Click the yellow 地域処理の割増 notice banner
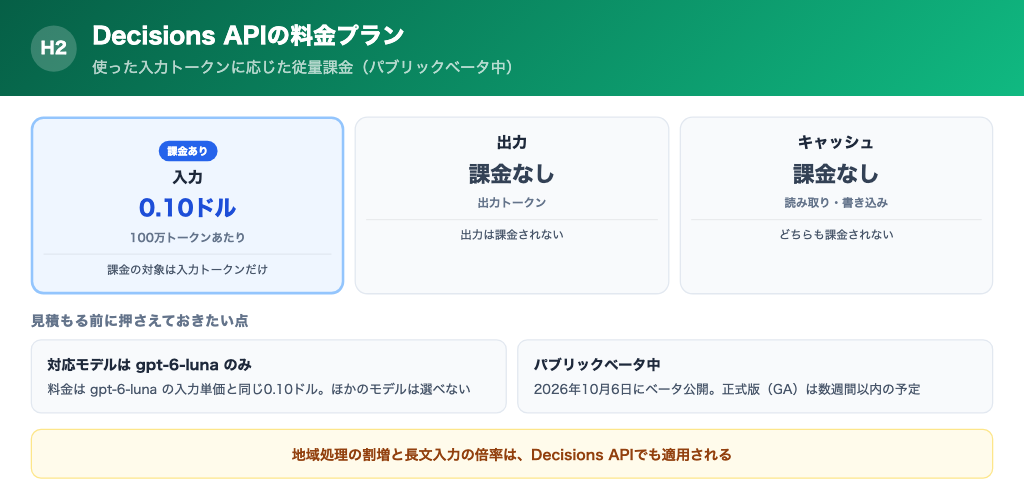This screenshot has width=1024, height=499. tap(512, 454)
